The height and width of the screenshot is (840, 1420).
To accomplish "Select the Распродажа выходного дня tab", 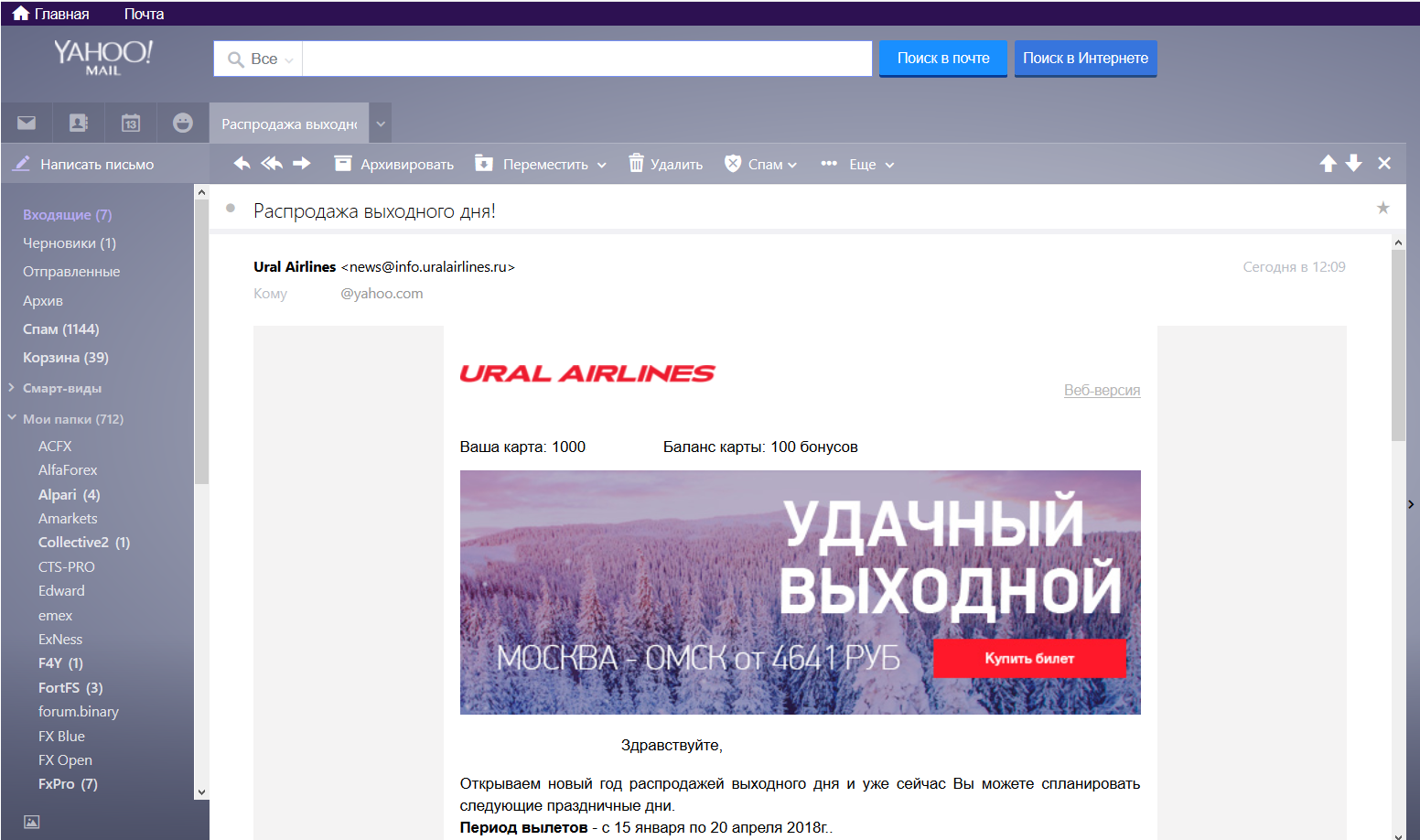I will click(289, 124).
